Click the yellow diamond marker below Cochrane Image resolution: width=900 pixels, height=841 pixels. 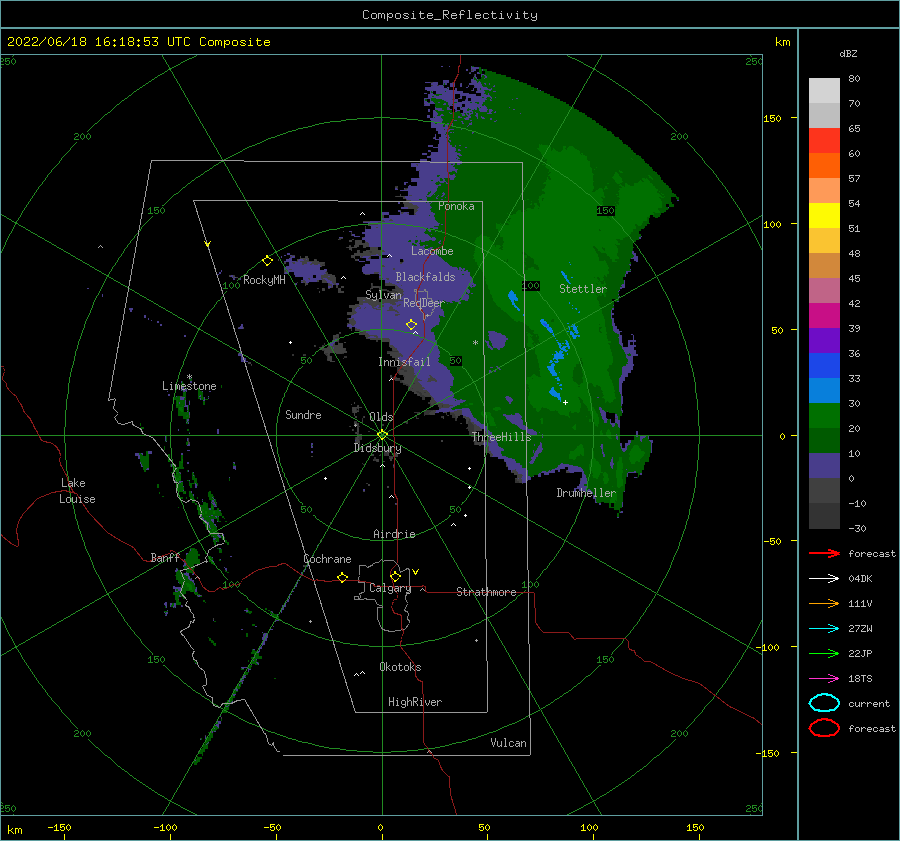[343, 577]
